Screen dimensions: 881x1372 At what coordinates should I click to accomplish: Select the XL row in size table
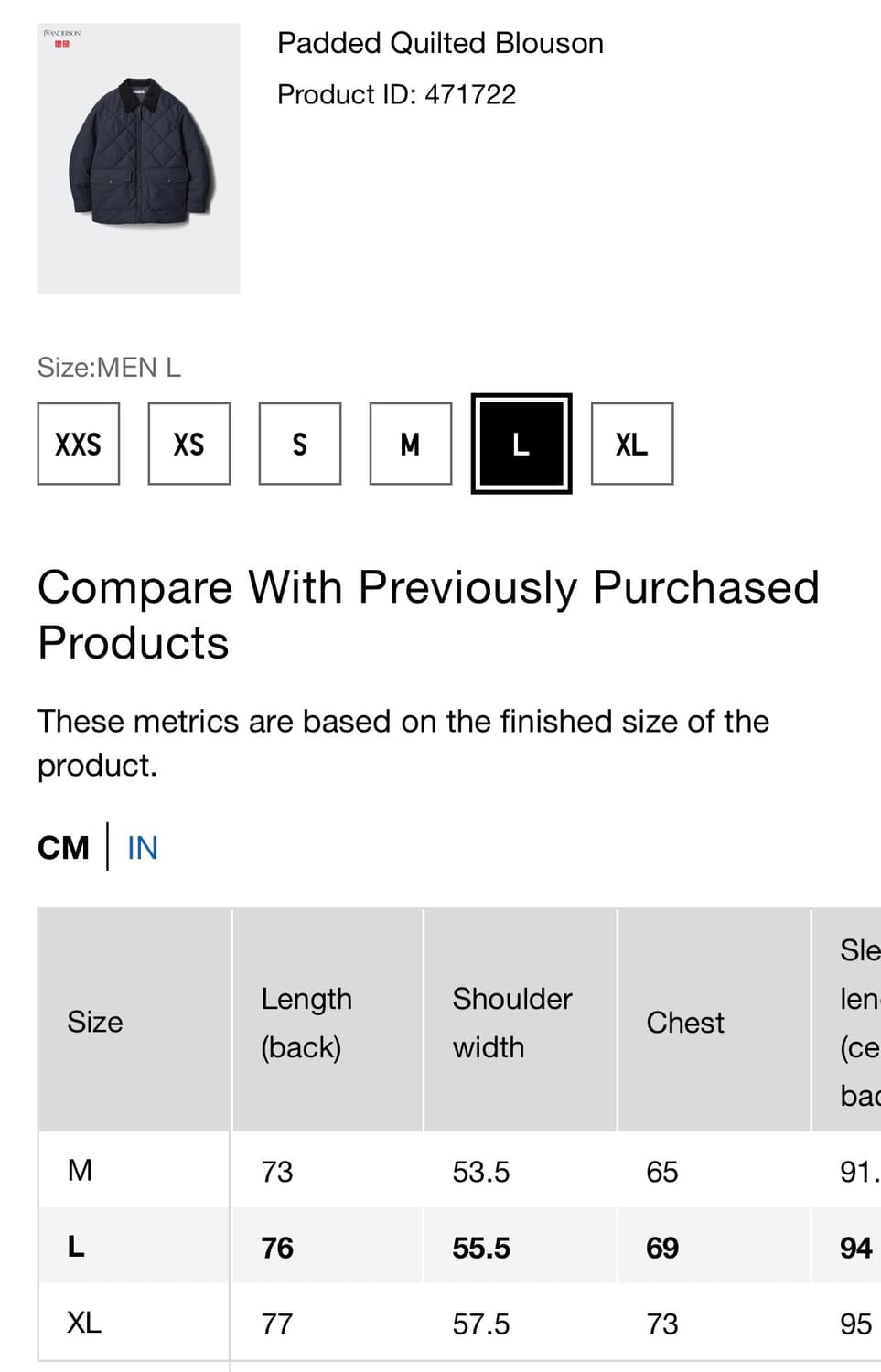(84, 1323)
